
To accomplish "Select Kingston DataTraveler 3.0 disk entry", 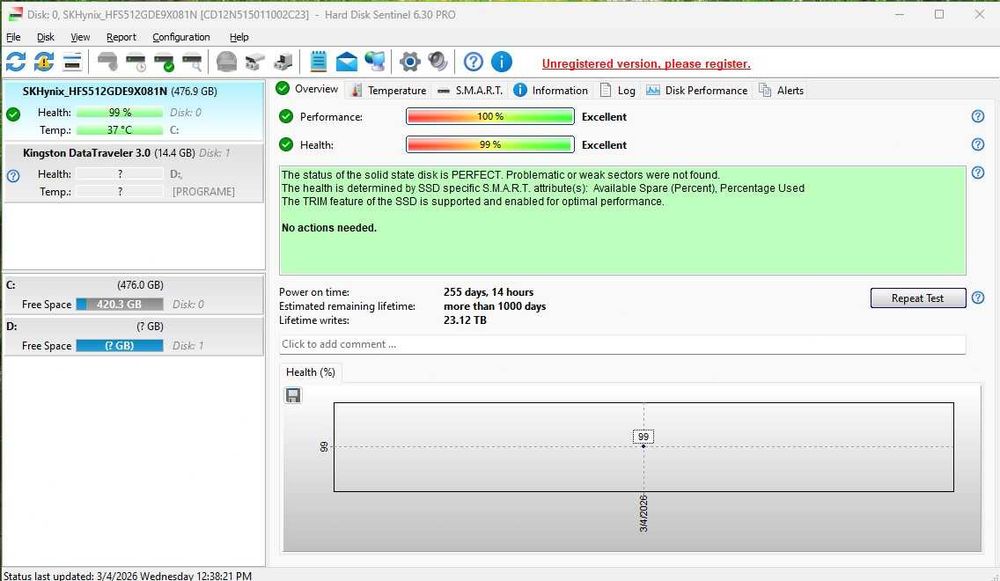I will (133, 173).
